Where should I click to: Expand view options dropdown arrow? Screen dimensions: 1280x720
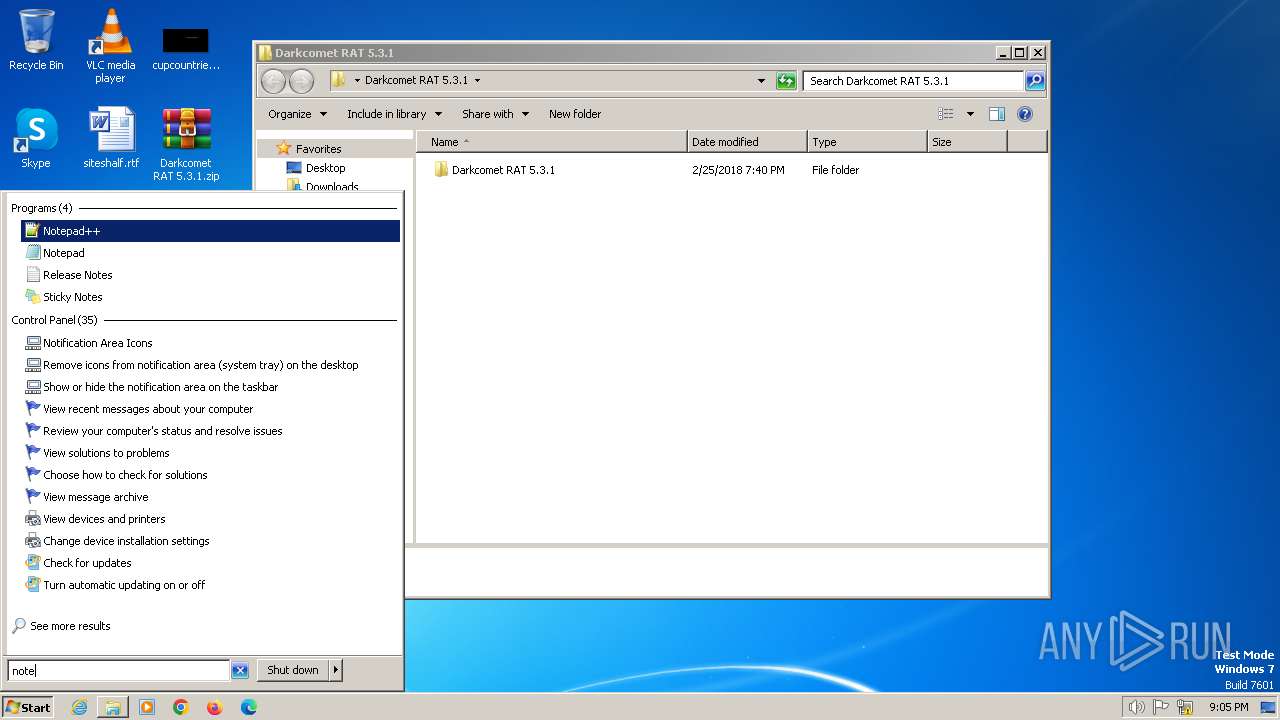(x=970, y=114)
